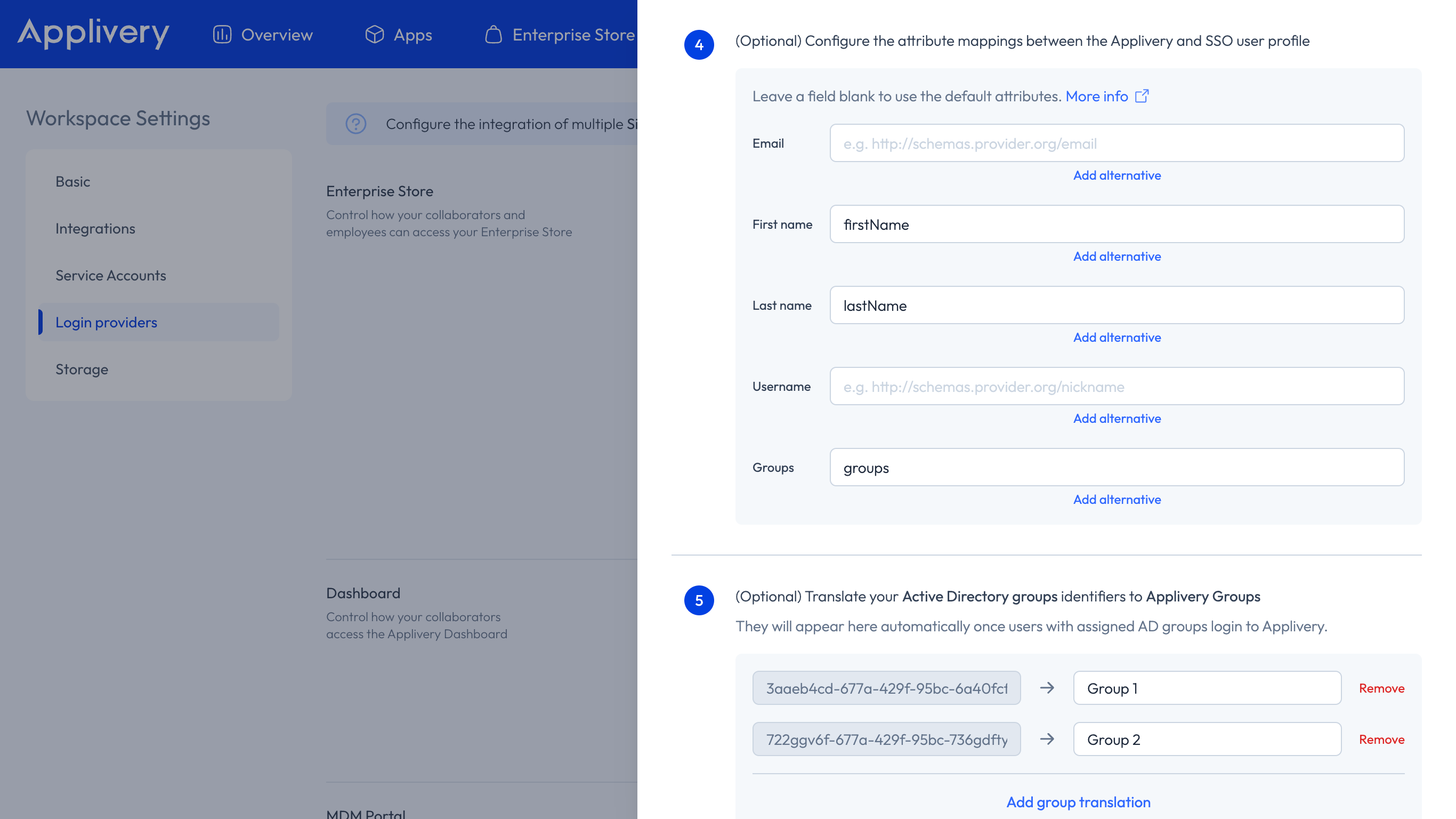Screen dimensions: 1456x819
Task: Click the arrow next to Group 2
Action: point(1047,739)
